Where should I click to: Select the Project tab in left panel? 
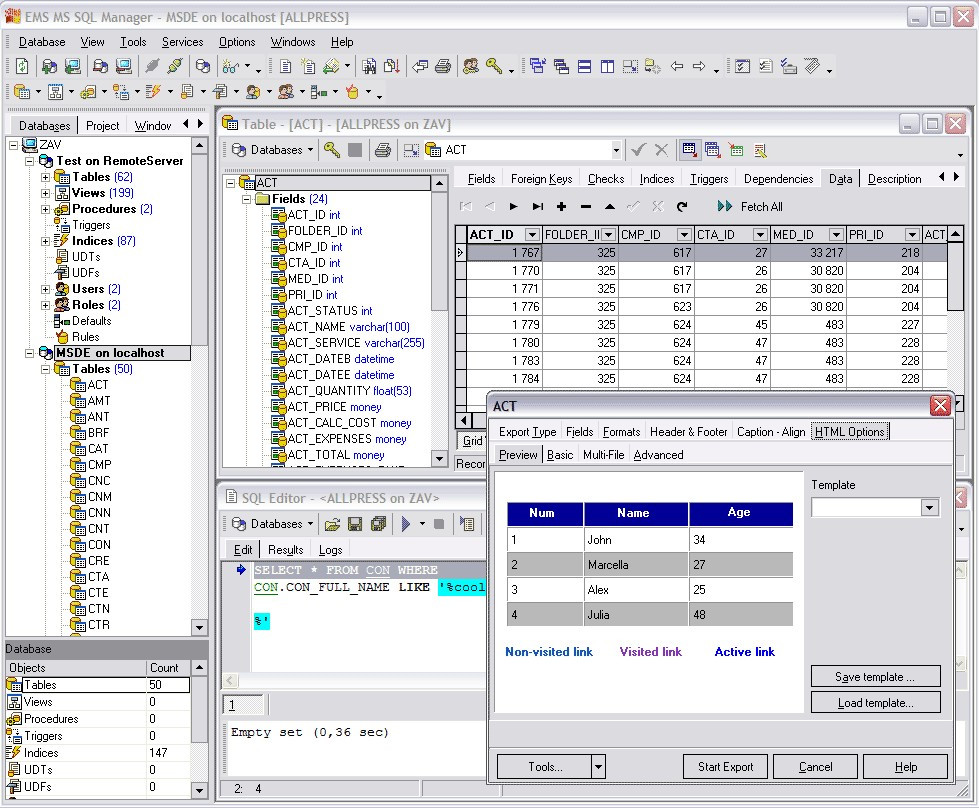coord(102,126)
